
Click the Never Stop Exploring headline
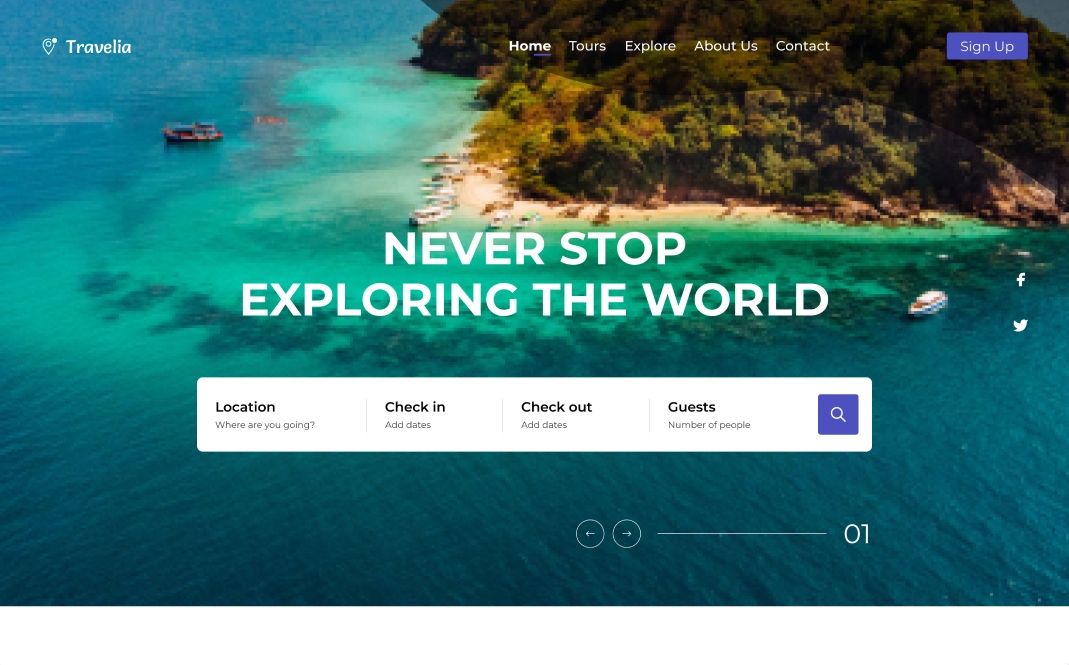(x=534, y=274)
